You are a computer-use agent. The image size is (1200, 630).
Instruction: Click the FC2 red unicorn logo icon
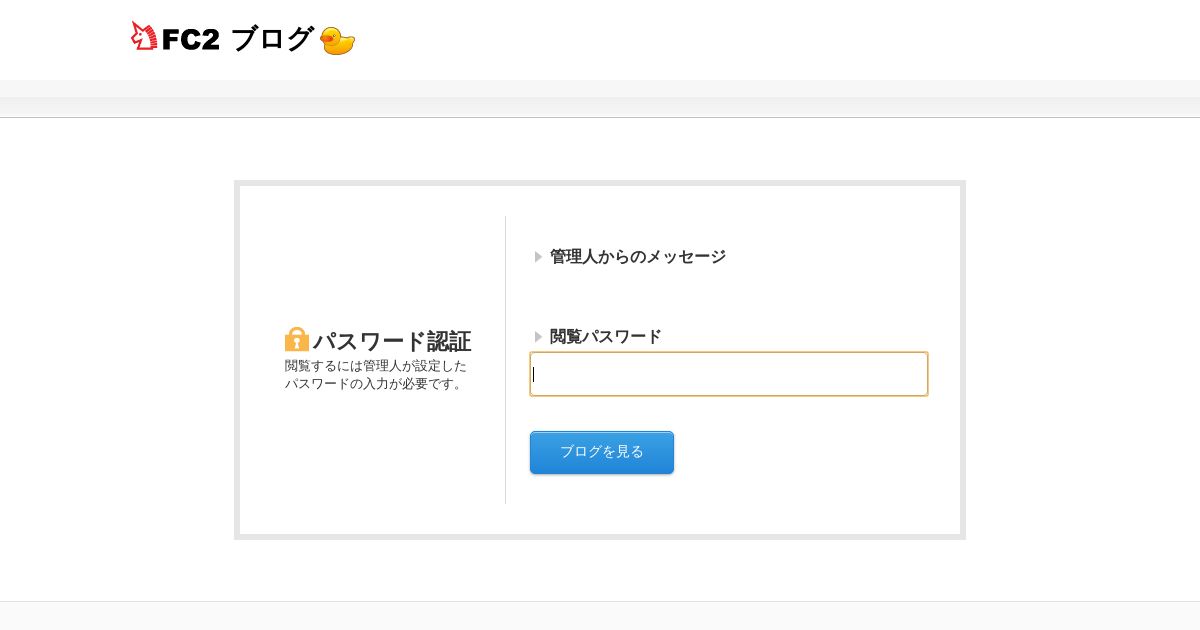coord(144,37)
